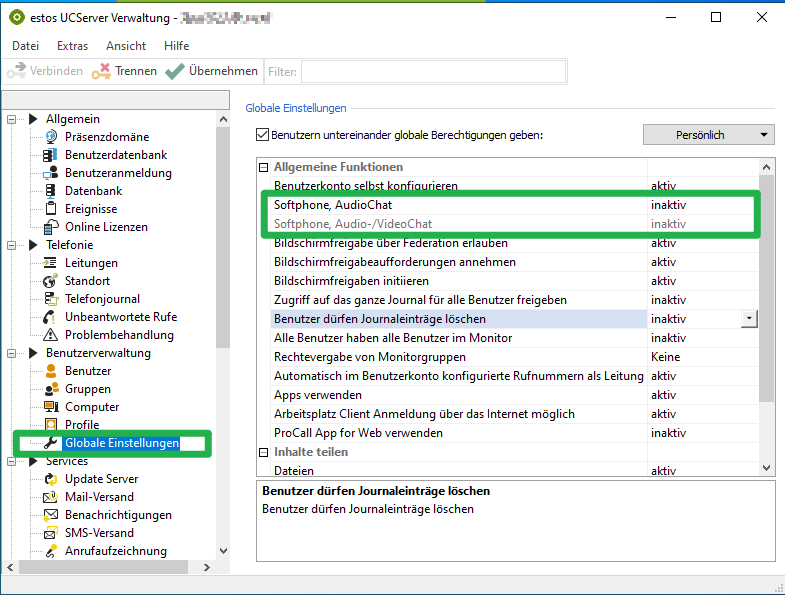This screenshot has height=595, width=785.
Task: Open the Mail-Versand envelope icon
Action: click(51, 497)
